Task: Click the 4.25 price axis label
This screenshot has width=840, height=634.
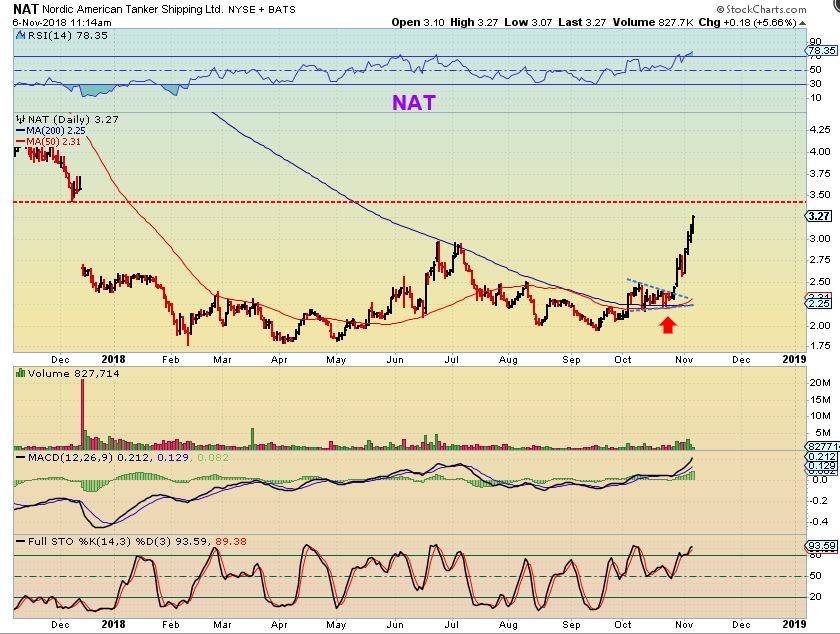Action: click(x=820, y=129)
